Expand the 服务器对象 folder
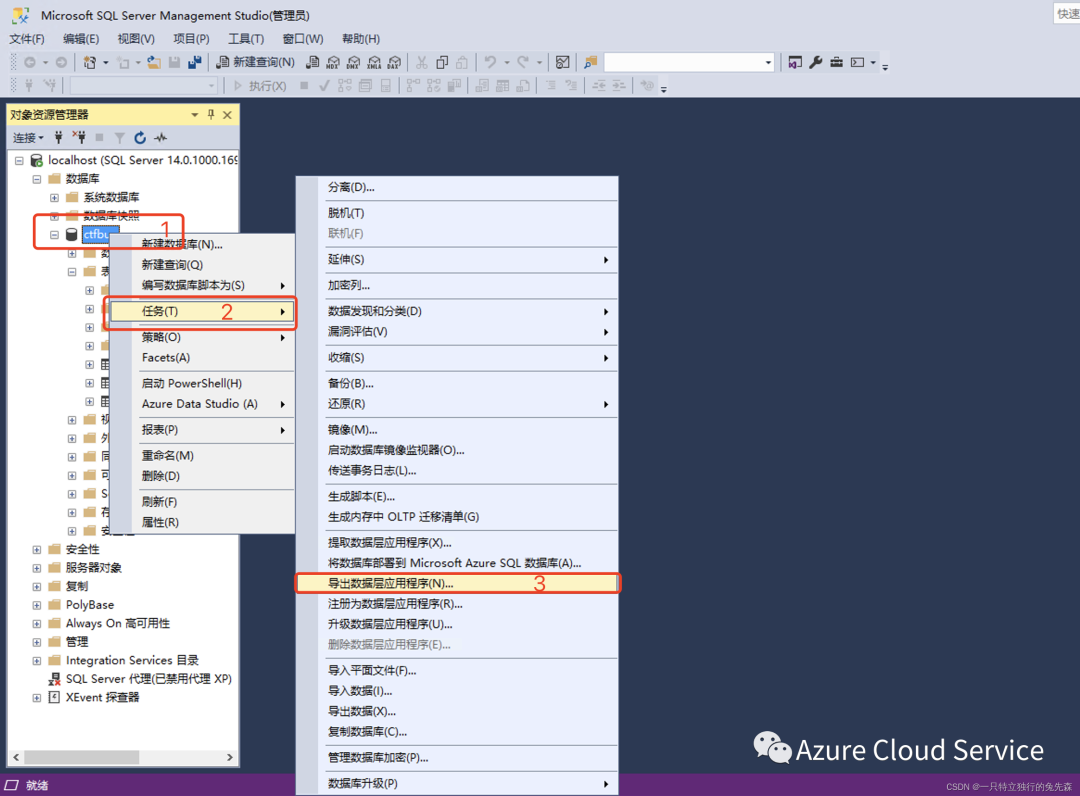The width and height of the screenshot is (1080, 796). (x=37, y=568)
